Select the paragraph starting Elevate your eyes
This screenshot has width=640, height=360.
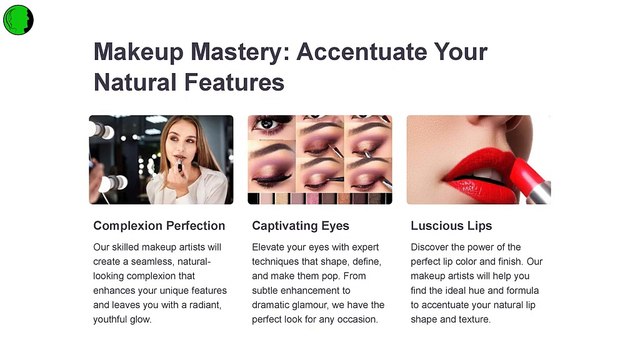pyautogui.click(x=318, y=283)
